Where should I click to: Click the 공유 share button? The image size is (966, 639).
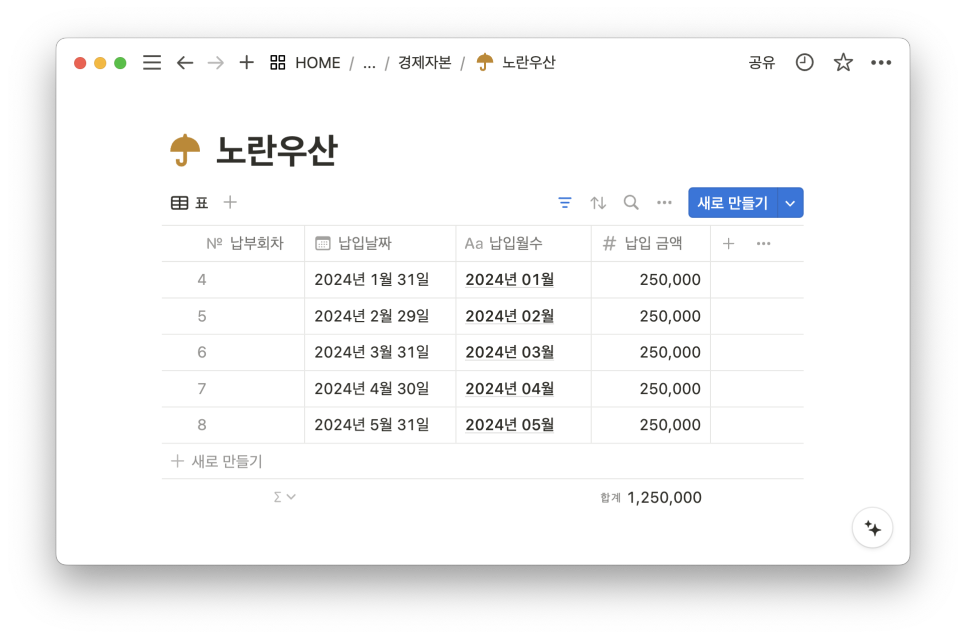coord(761,62)
